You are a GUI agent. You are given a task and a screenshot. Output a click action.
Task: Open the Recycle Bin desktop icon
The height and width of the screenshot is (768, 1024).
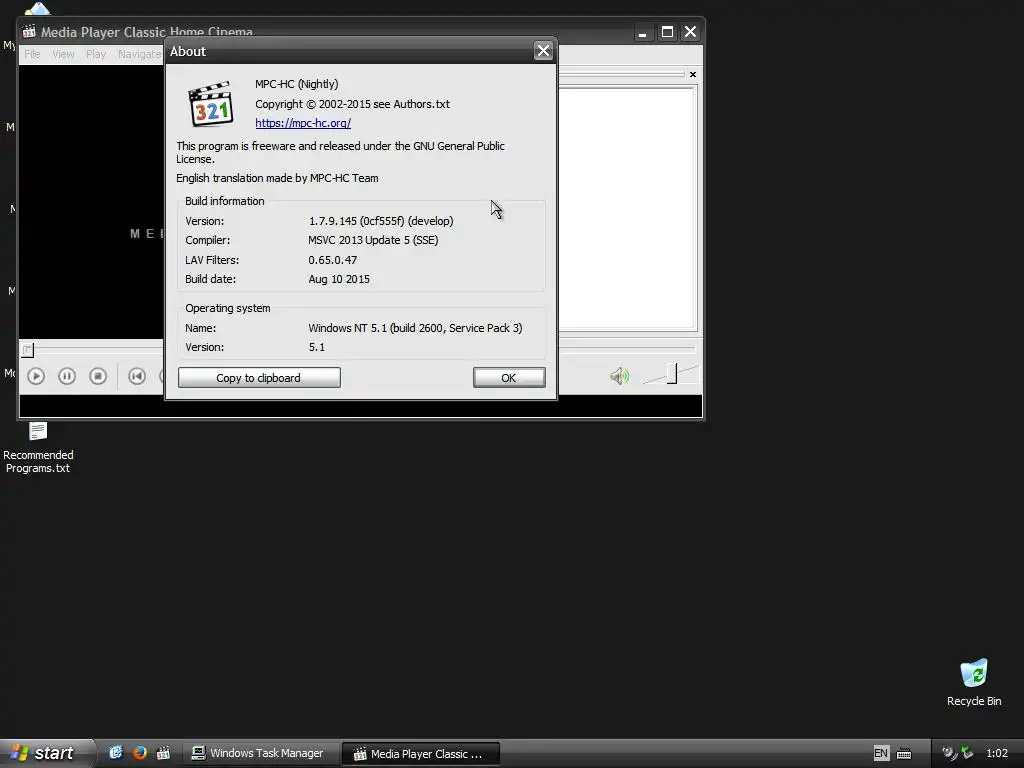(x=974, y=682)
